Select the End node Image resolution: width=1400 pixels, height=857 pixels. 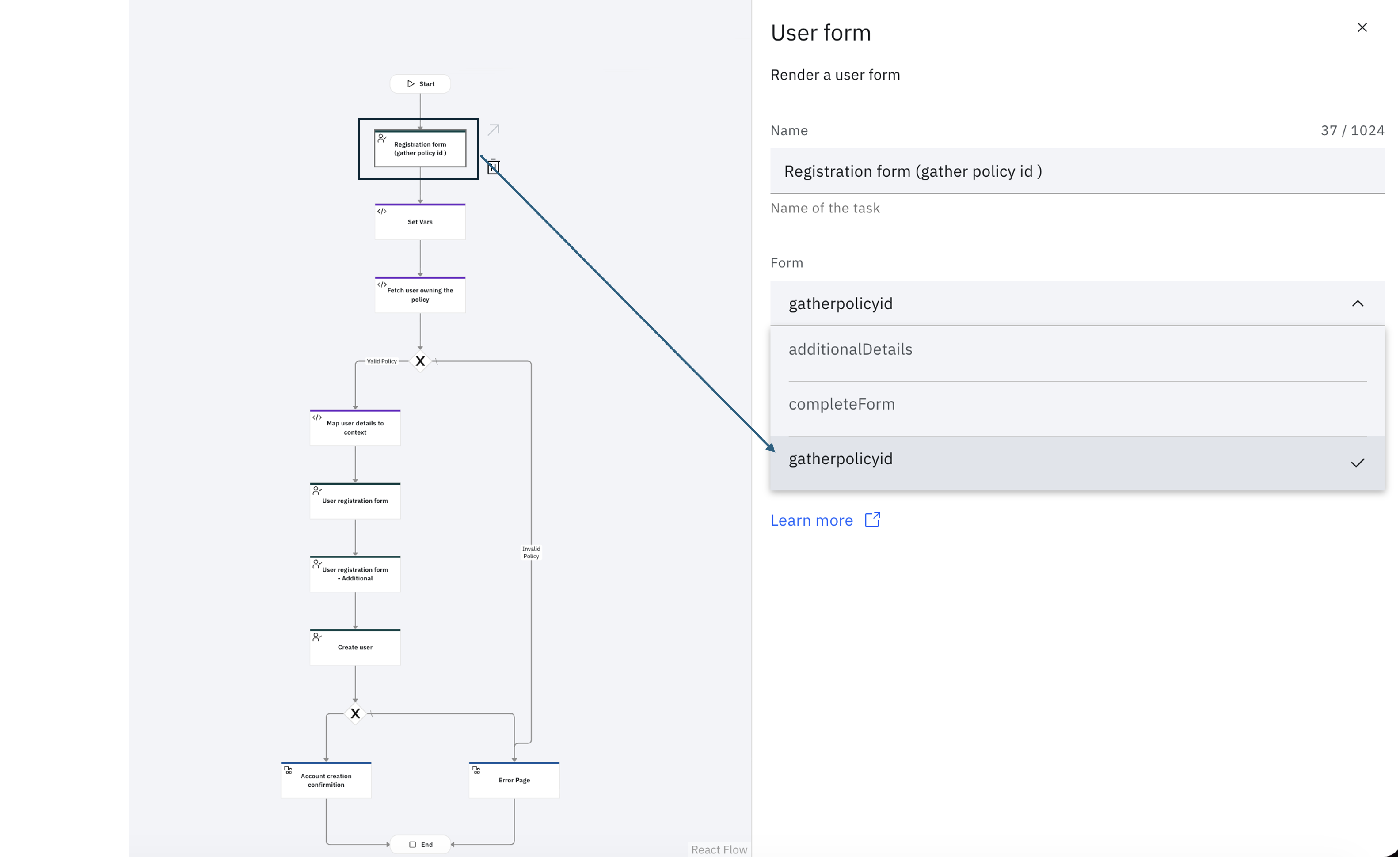(420, 845)
